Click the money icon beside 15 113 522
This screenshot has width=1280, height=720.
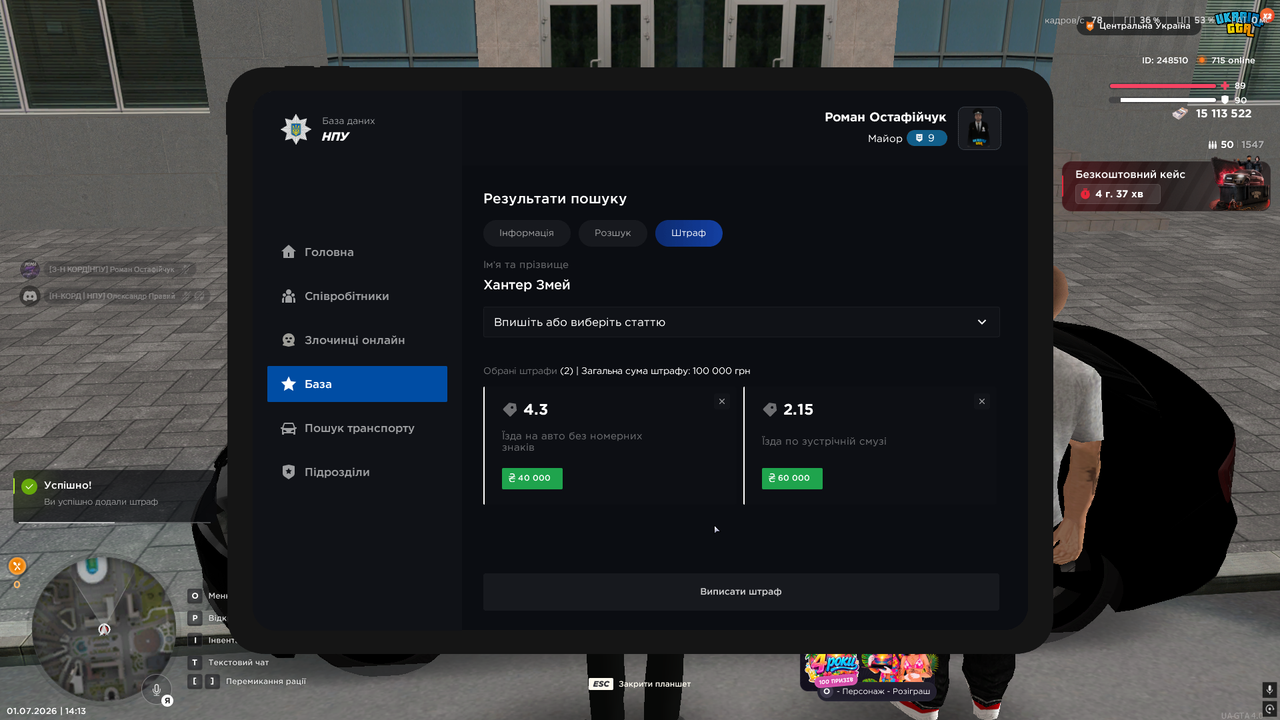click(x=1180, y=114)
